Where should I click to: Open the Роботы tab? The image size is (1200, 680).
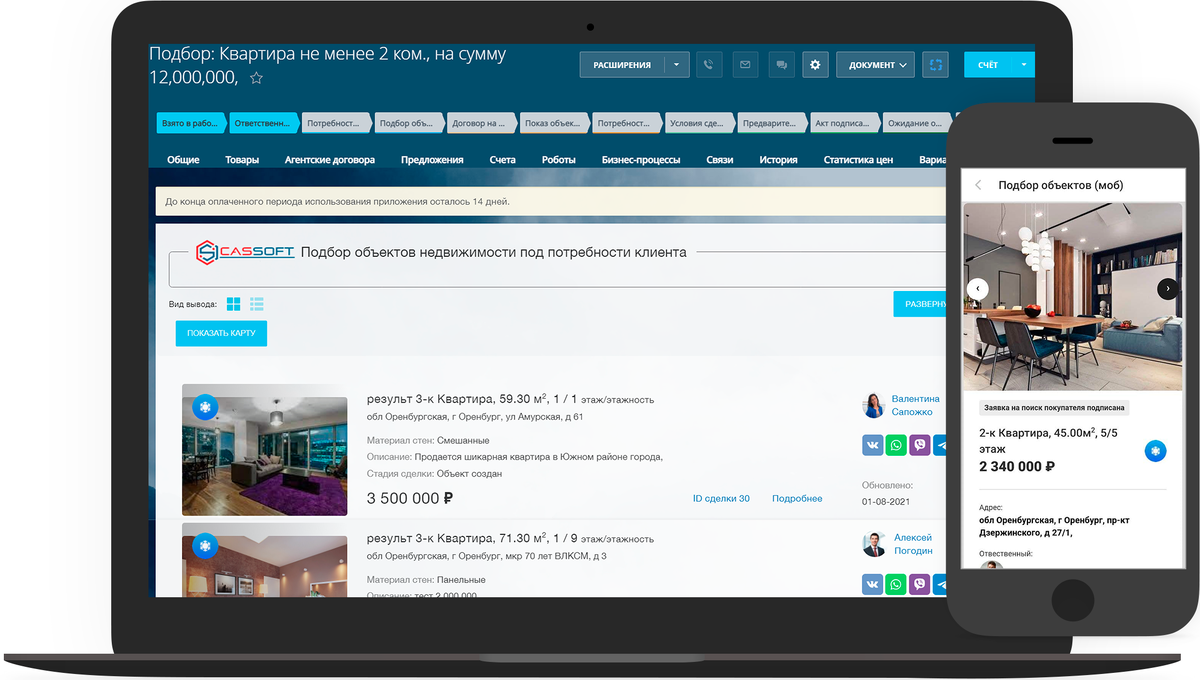(559, 160)
